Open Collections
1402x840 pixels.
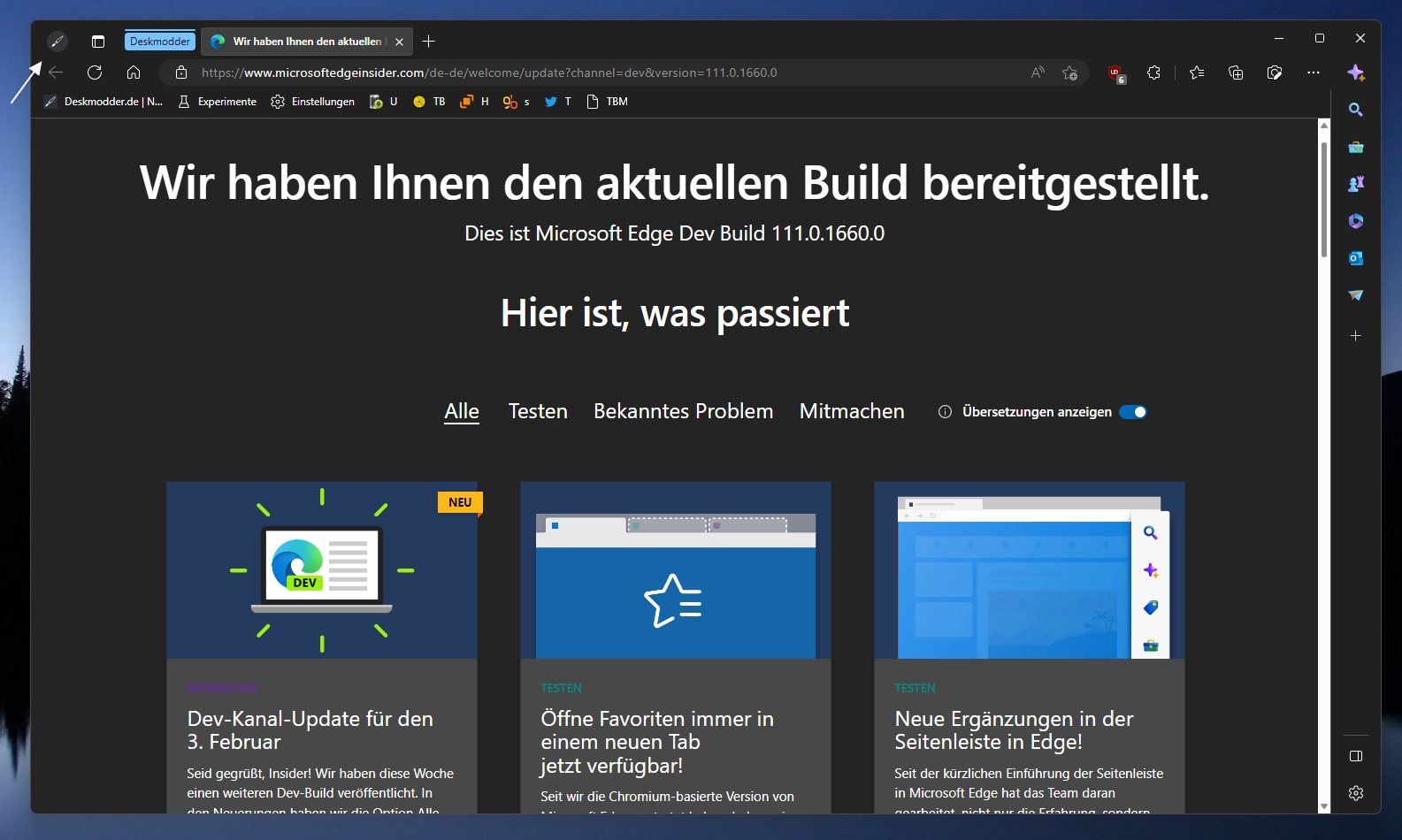pyautogui.click(x=1236, y=73)
